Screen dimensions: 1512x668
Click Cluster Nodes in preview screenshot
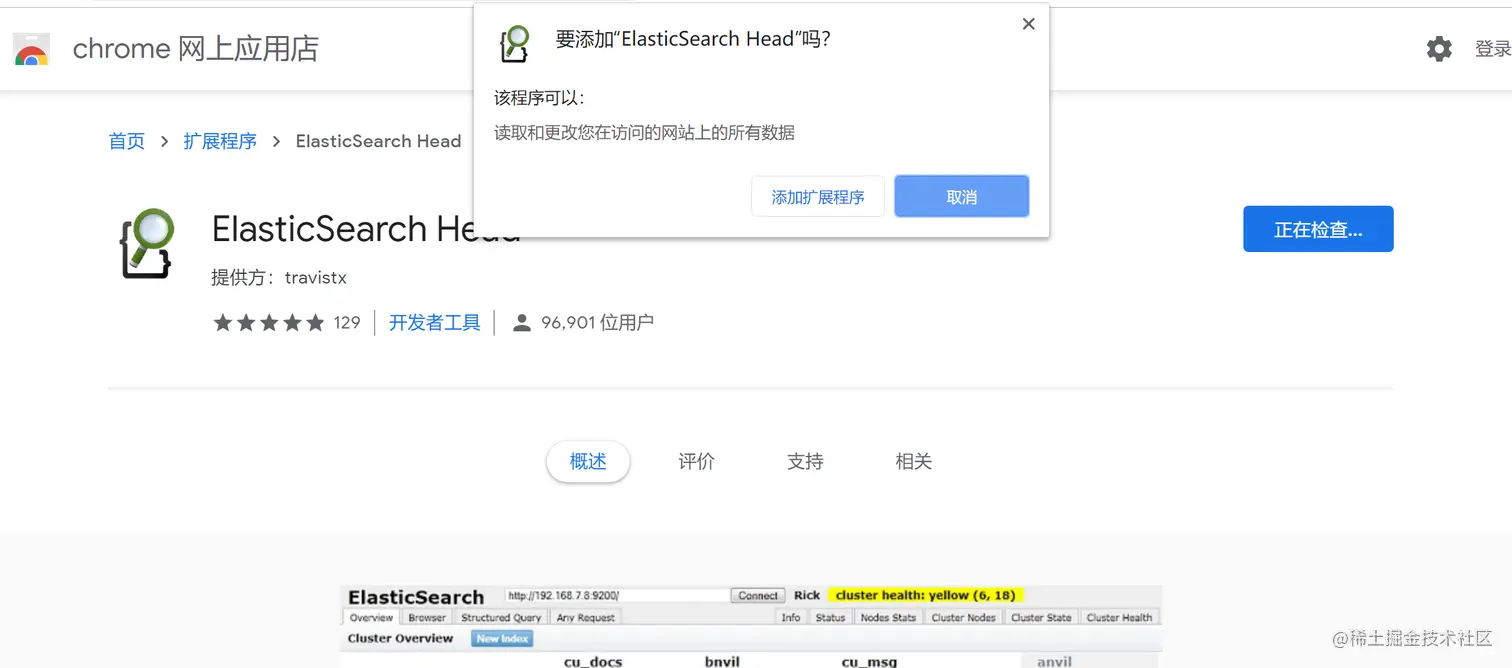(x=964, y=617)
